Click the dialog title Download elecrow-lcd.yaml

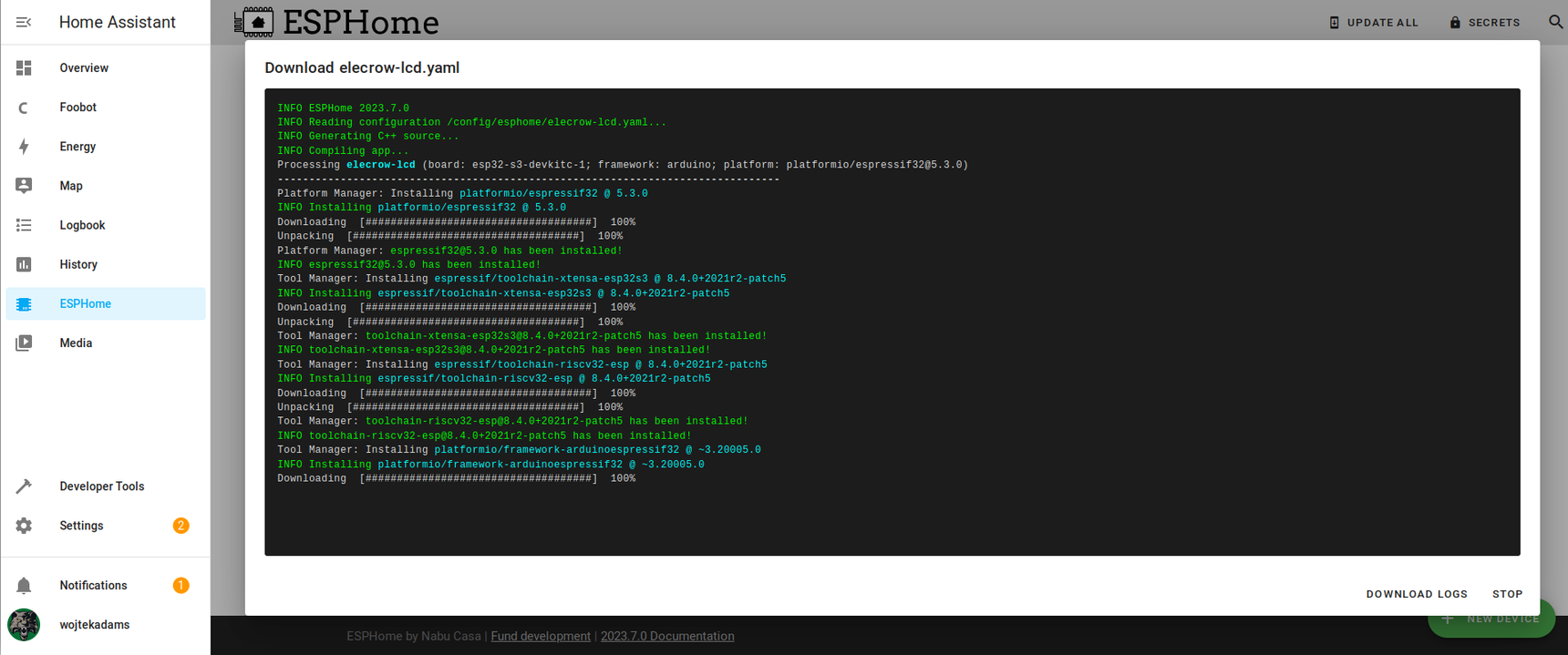point(362,67)
